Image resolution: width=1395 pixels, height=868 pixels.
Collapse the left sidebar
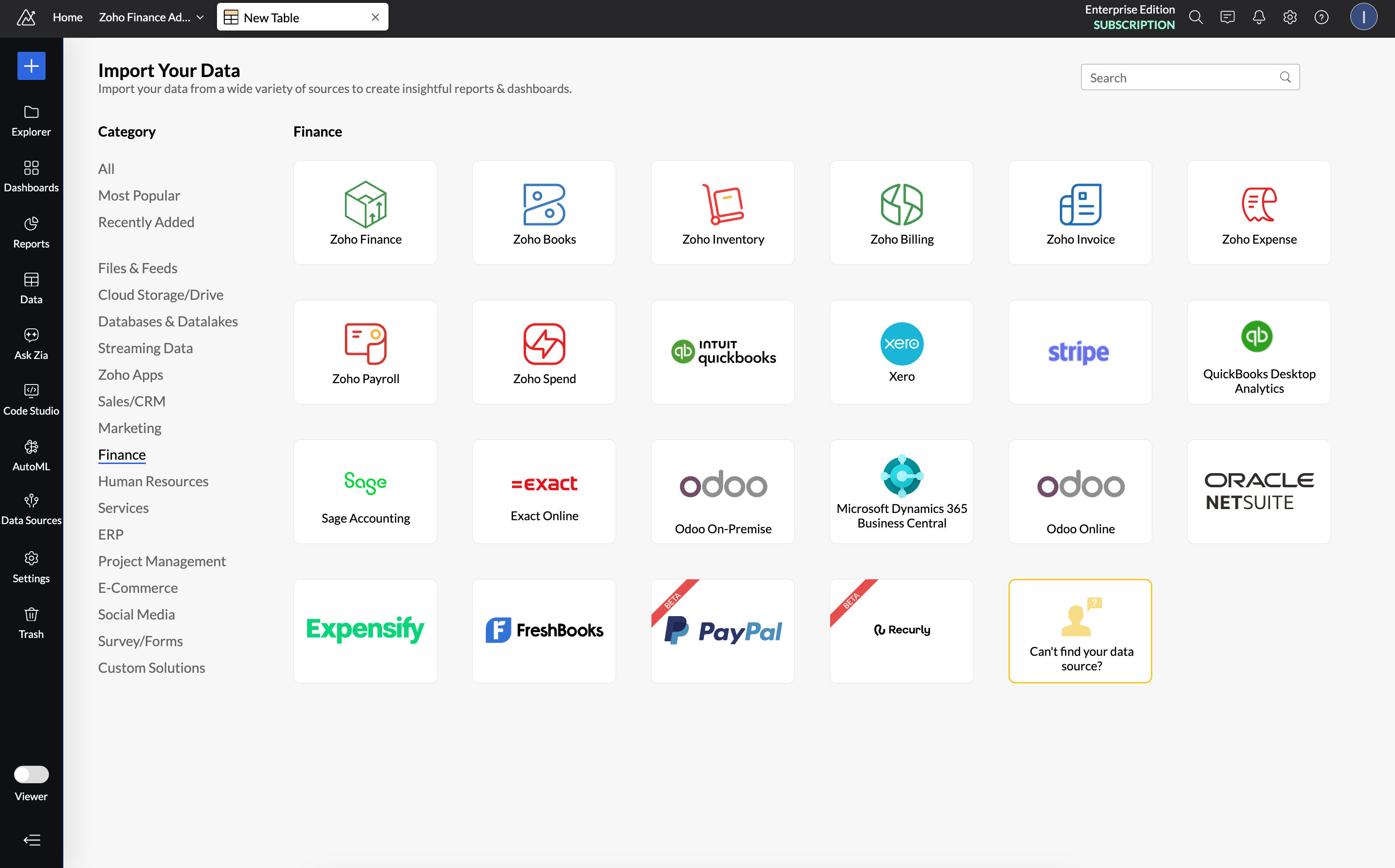32,840
